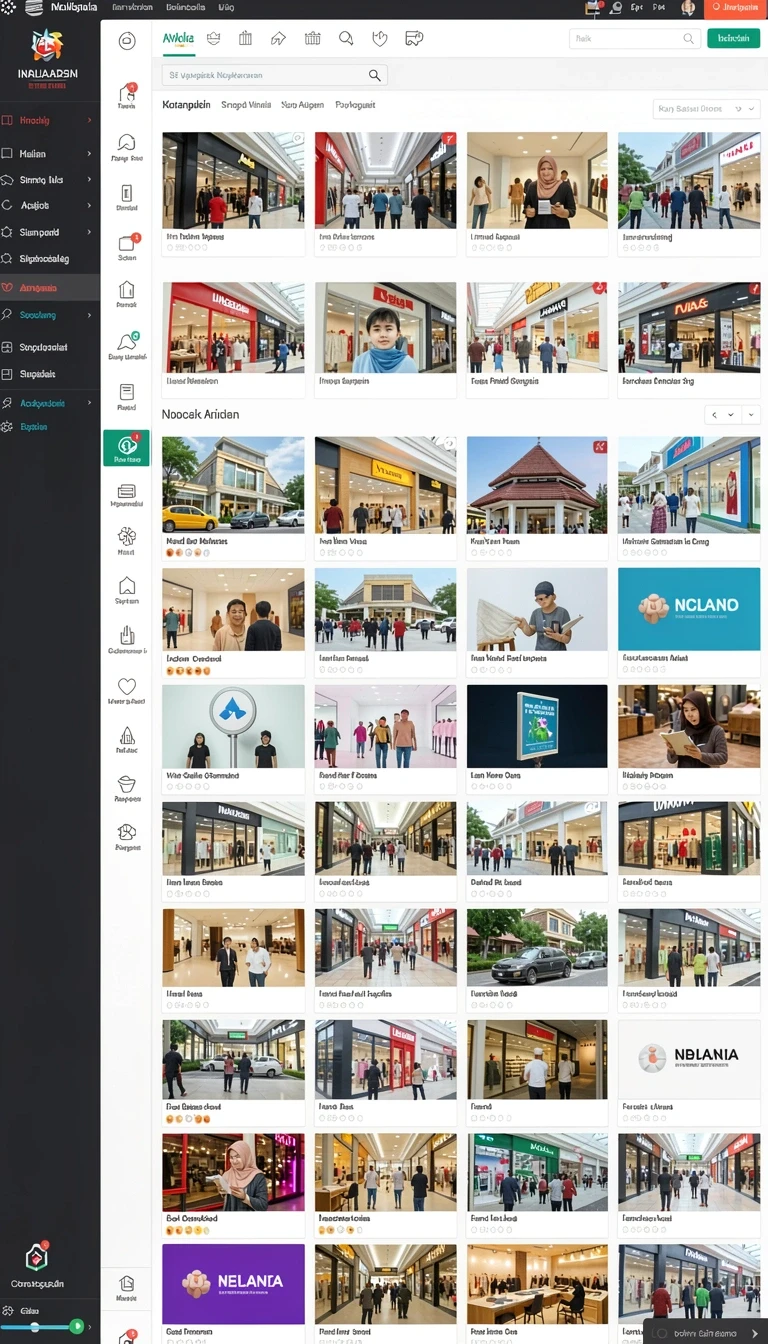Click the magnifier inside the wide search field
Image resolution: width=768 pixels, height=1344 pixels.
coord(375,75)
